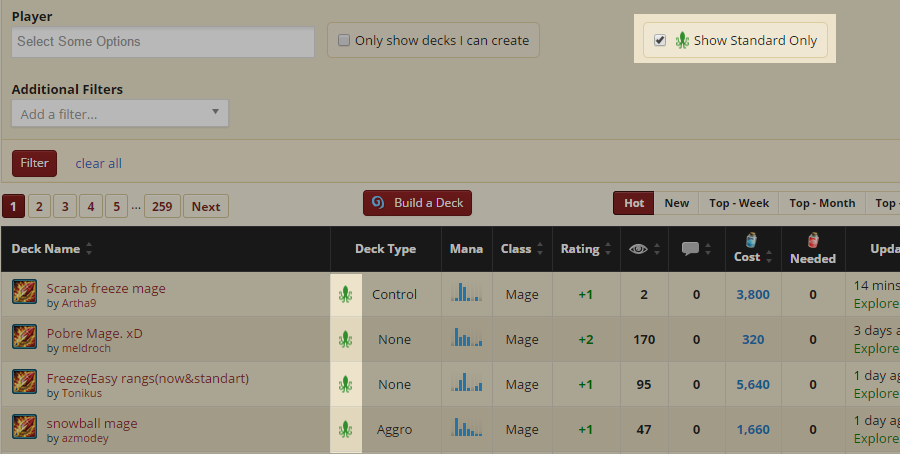Click standard kraken icon in Scarab freeze mage row
The width and height of the screenshot is (900, 454).
coord(346,294)
